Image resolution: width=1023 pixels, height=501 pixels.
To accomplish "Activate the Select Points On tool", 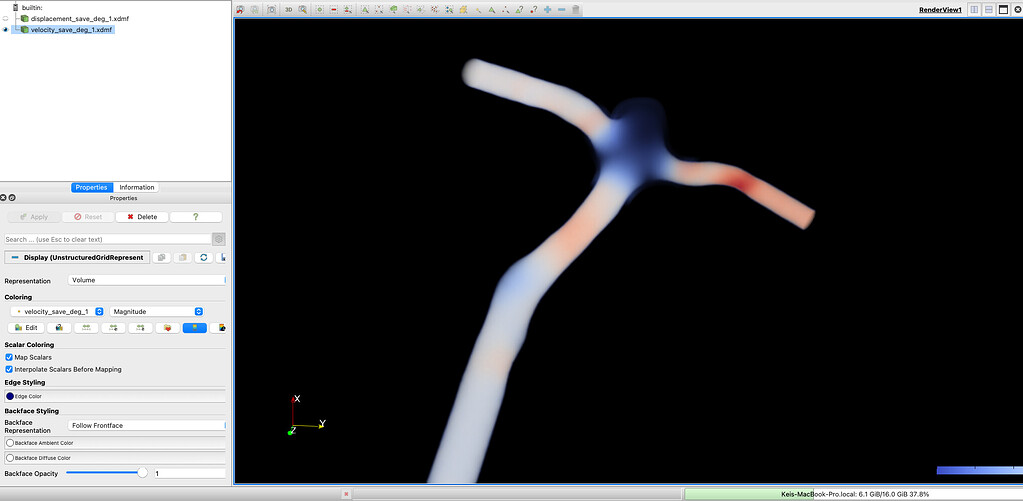I will click(x=379, y=10).
